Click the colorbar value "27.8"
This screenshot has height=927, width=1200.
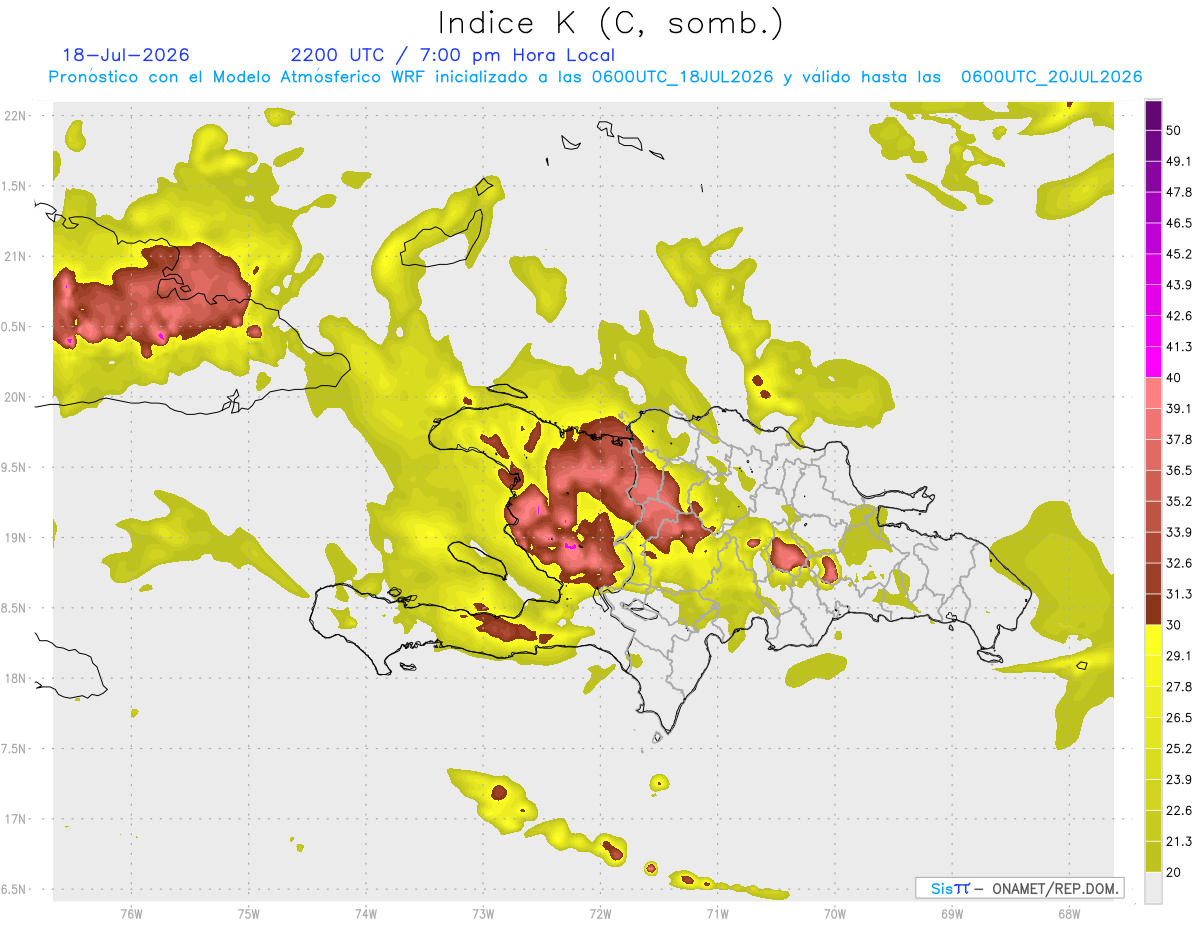click(1179, 686)
